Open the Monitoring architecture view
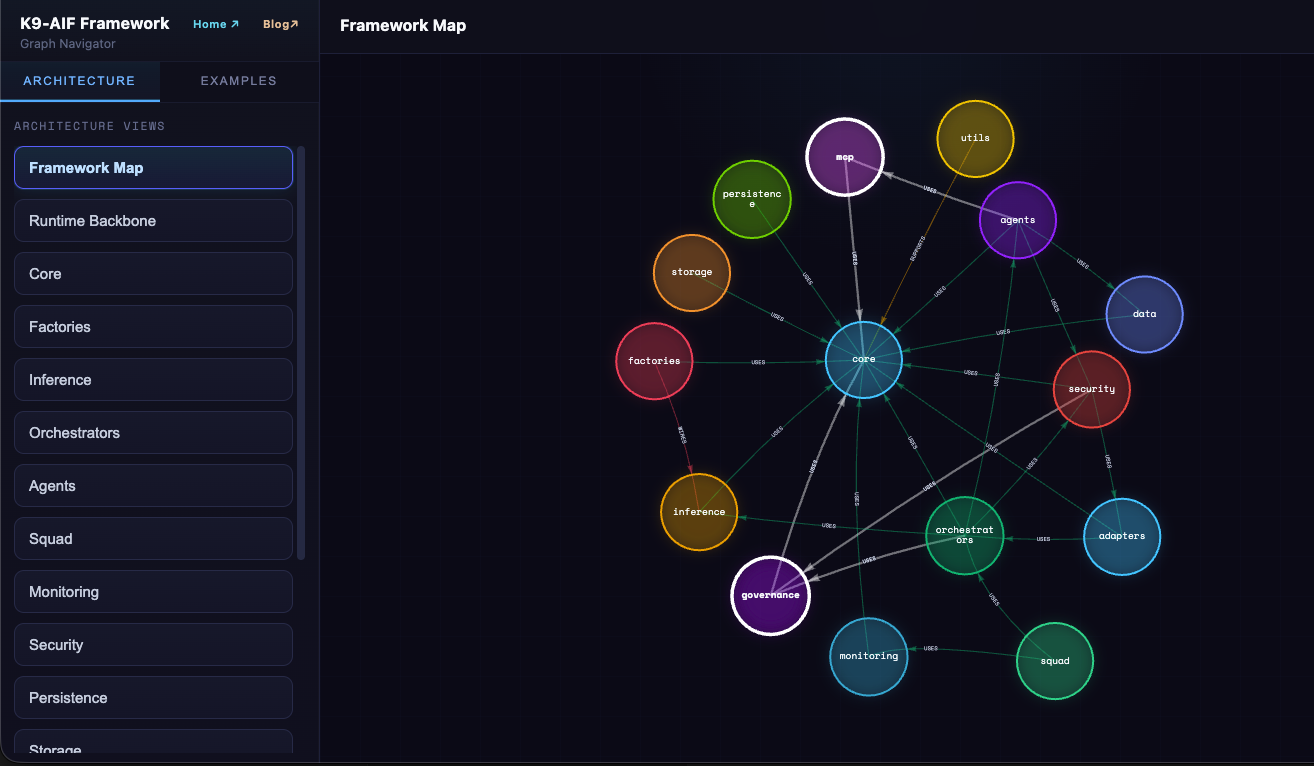1314x766 pixels. pos(153,592)
